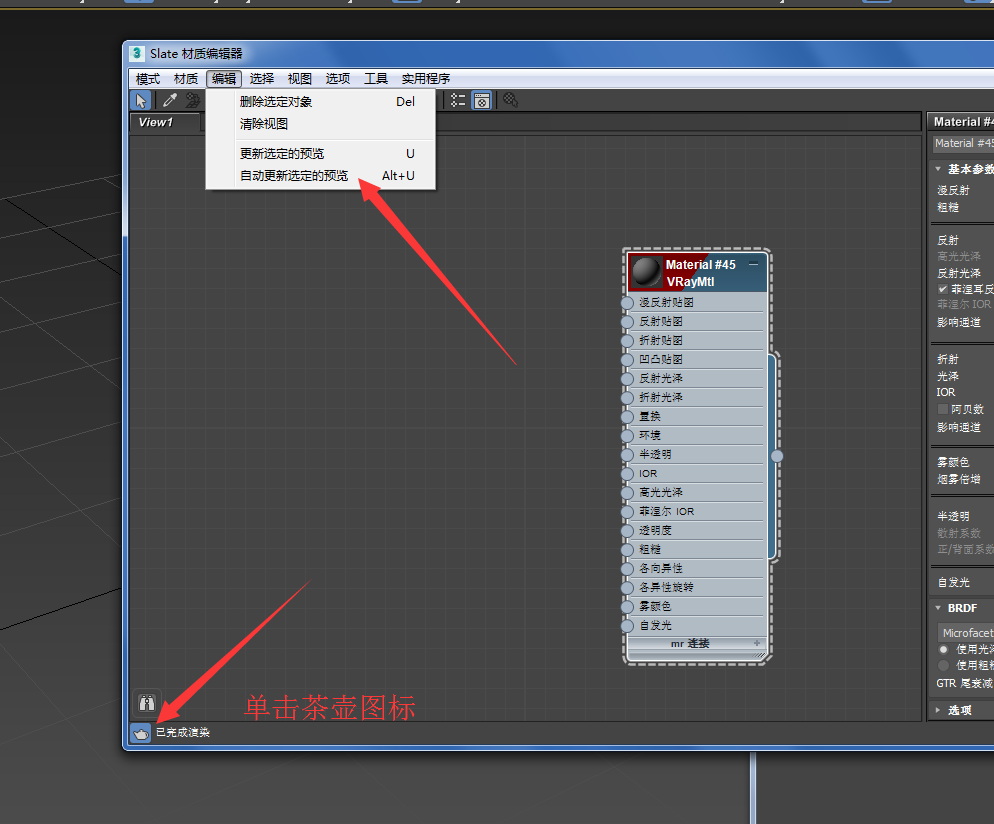Click the 反射贴图 input socket
This screenshot has height=824, width=994.
pos(627,322)
